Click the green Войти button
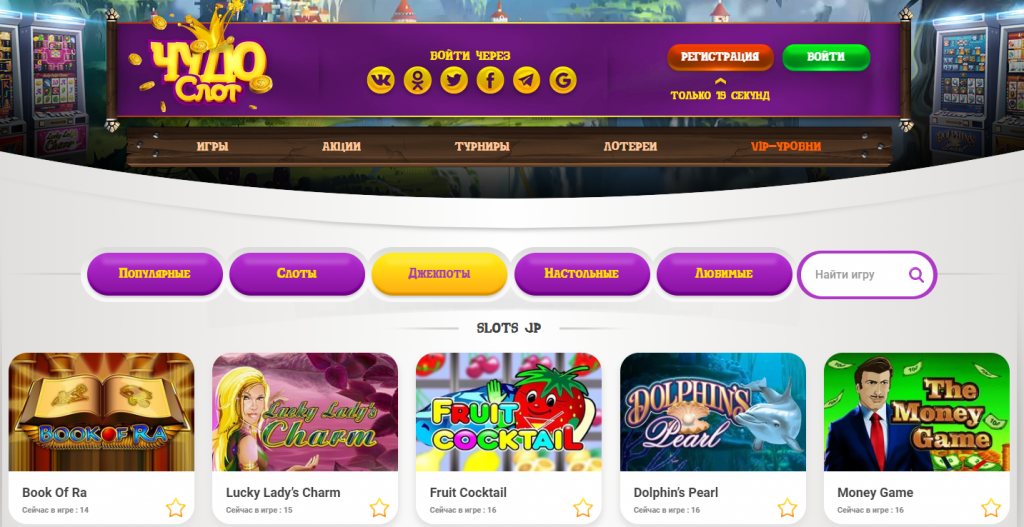 (x=826, y=57)
